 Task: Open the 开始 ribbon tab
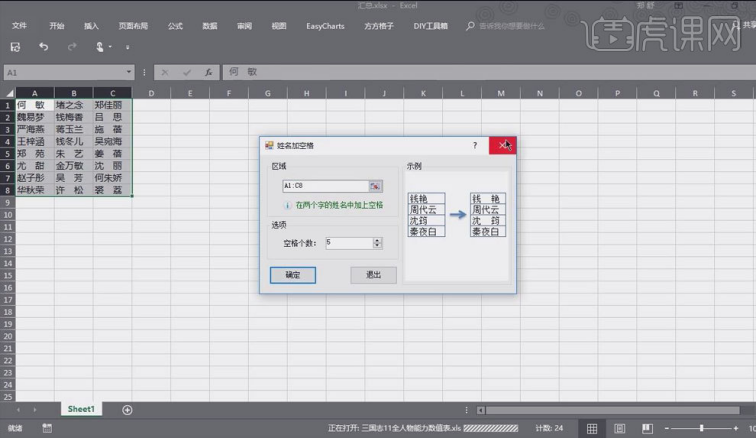[57, 26]
